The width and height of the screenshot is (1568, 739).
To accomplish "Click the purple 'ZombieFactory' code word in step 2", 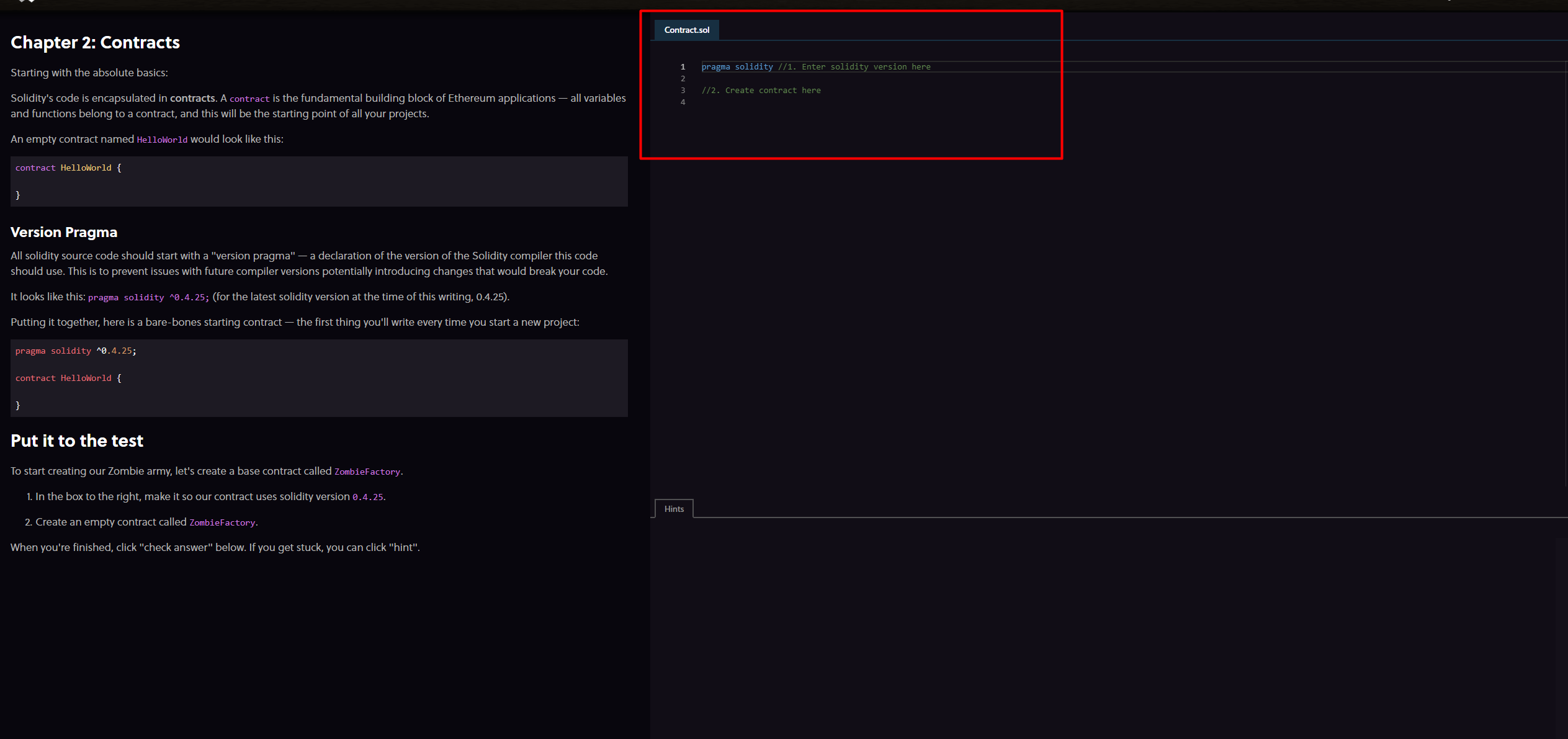I will point(222,522).
